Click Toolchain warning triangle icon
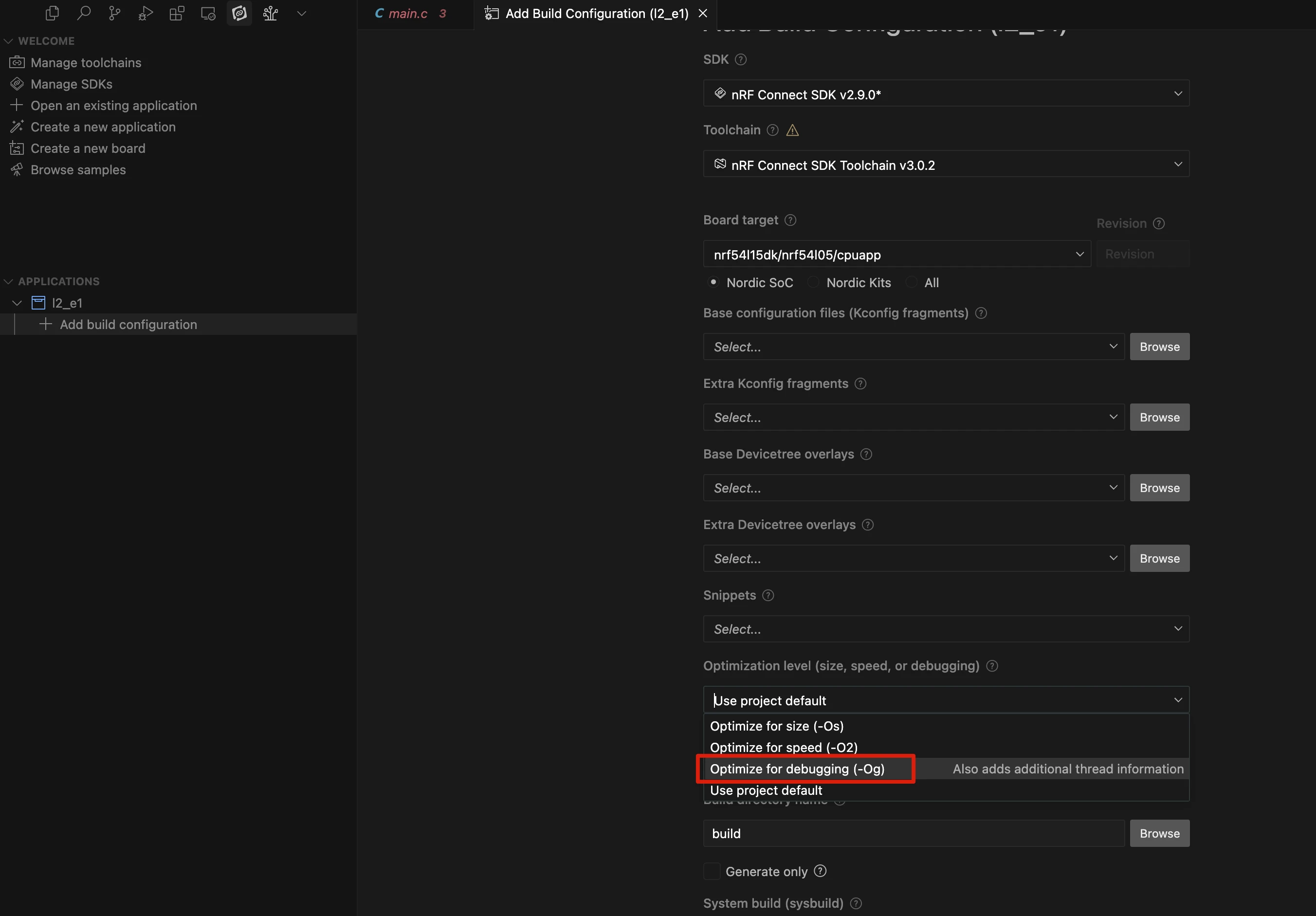 click(792, 131)
